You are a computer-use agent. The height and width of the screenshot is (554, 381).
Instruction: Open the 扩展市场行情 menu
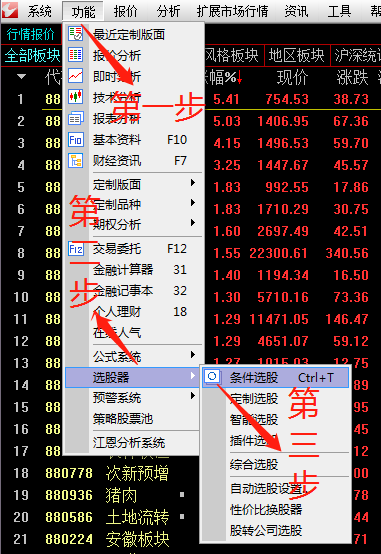click(233, 11)
